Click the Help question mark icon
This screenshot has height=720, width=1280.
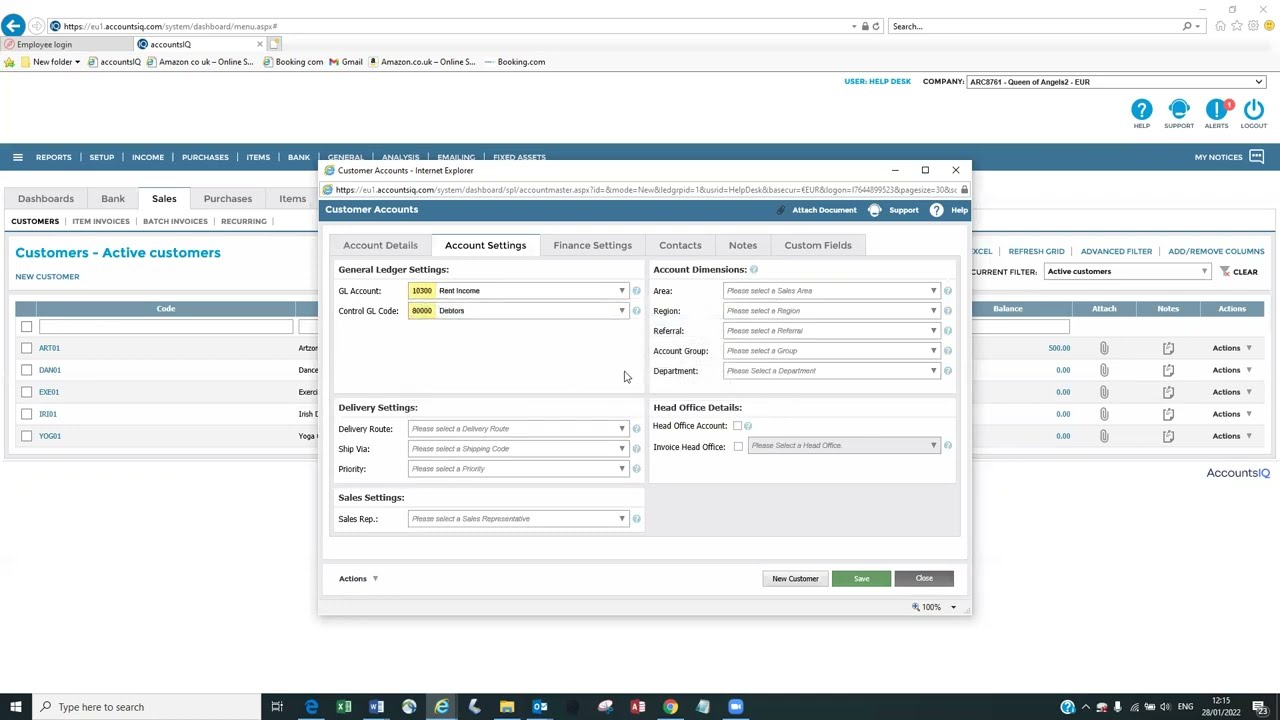[937, 210]
